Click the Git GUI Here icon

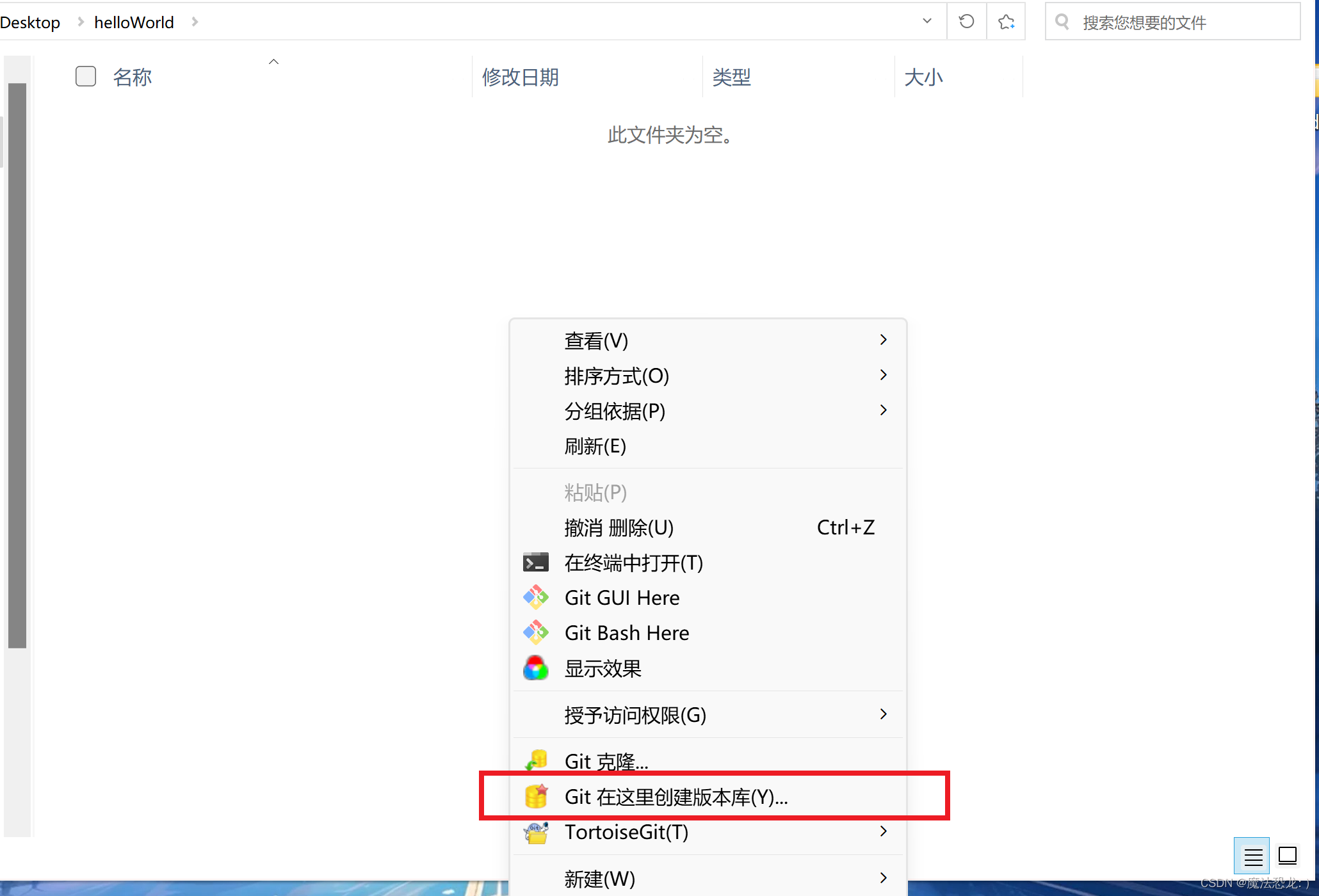pos(535,597)
